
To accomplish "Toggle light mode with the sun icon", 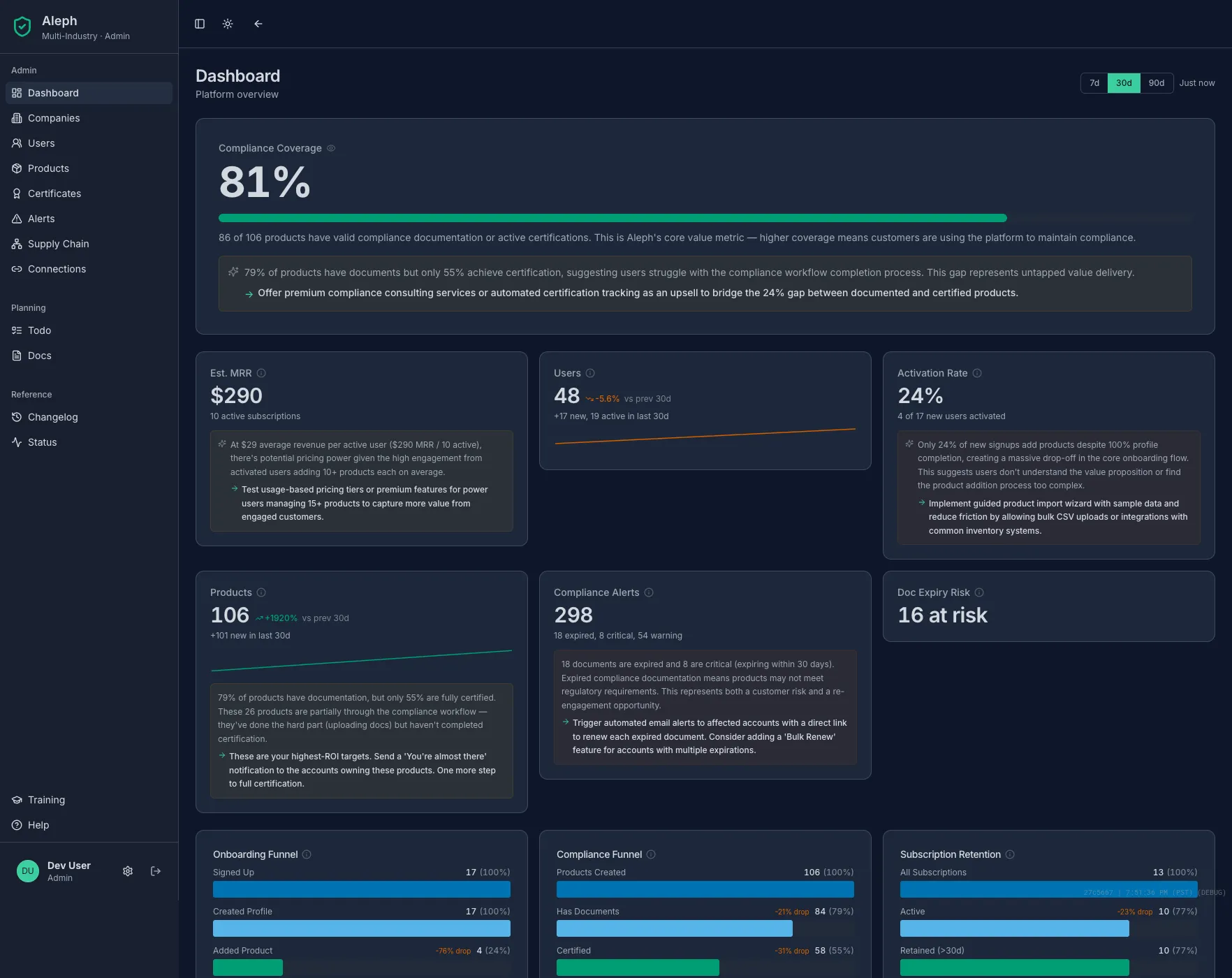I will [228, 24].
